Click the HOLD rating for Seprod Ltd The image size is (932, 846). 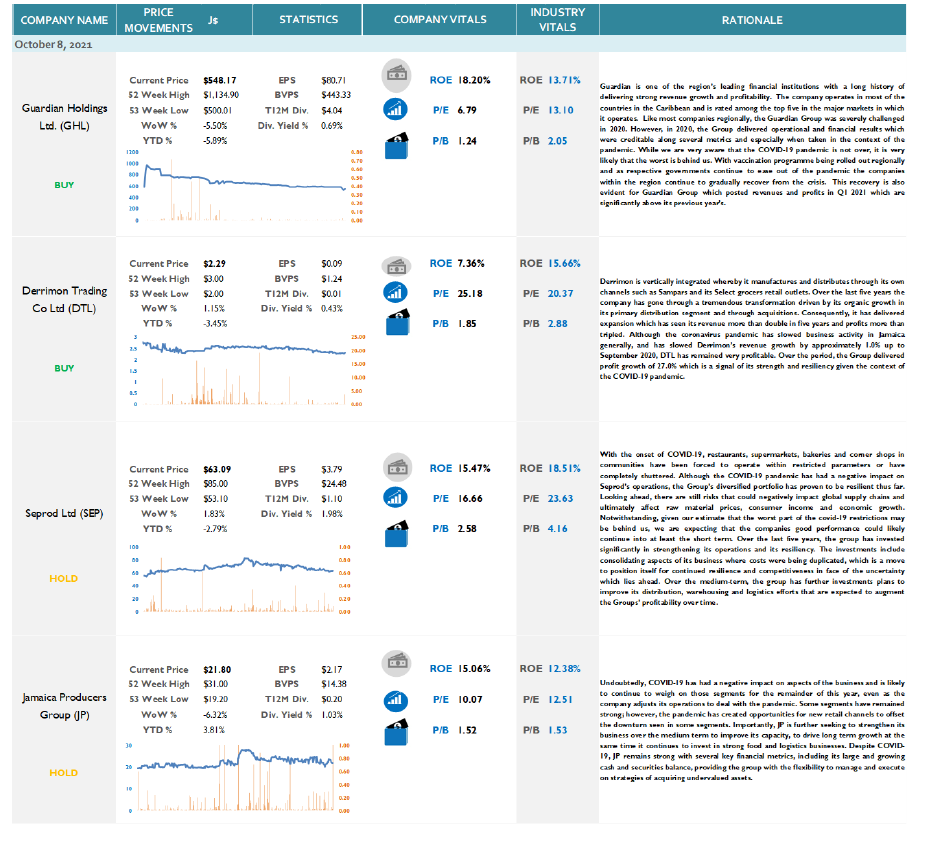click(x=64, y=578)
